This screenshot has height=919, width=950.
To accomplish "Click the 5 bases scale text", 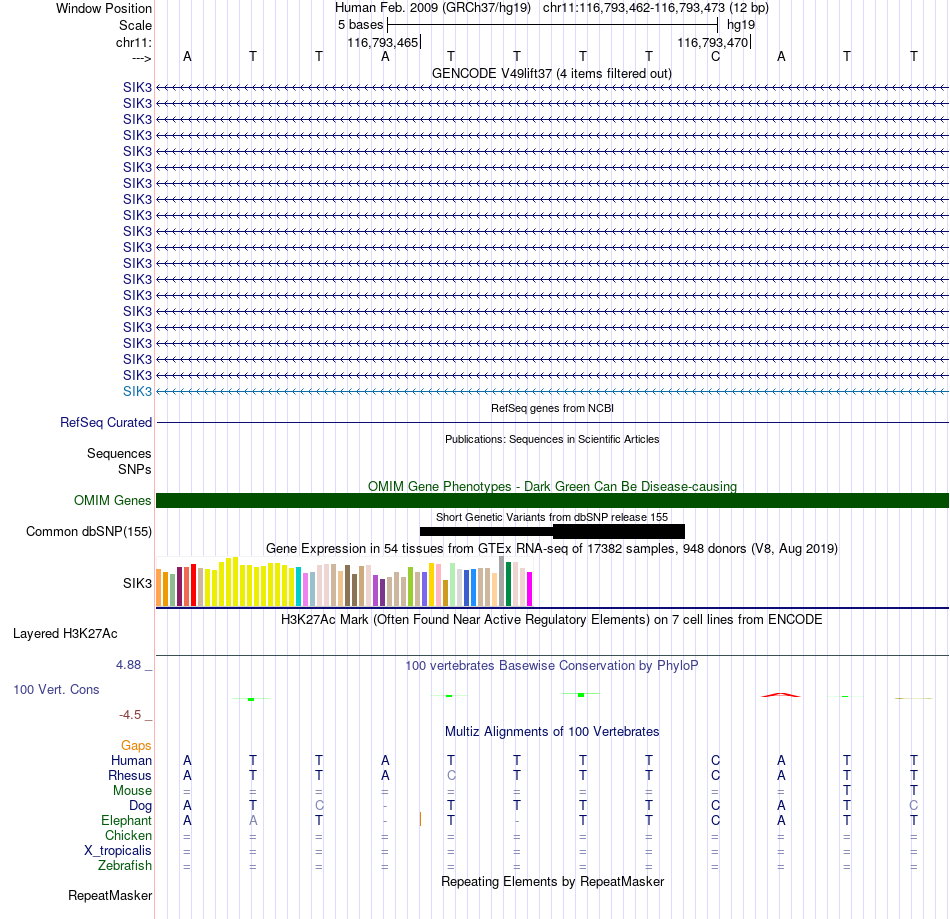I will coord(360,25).
